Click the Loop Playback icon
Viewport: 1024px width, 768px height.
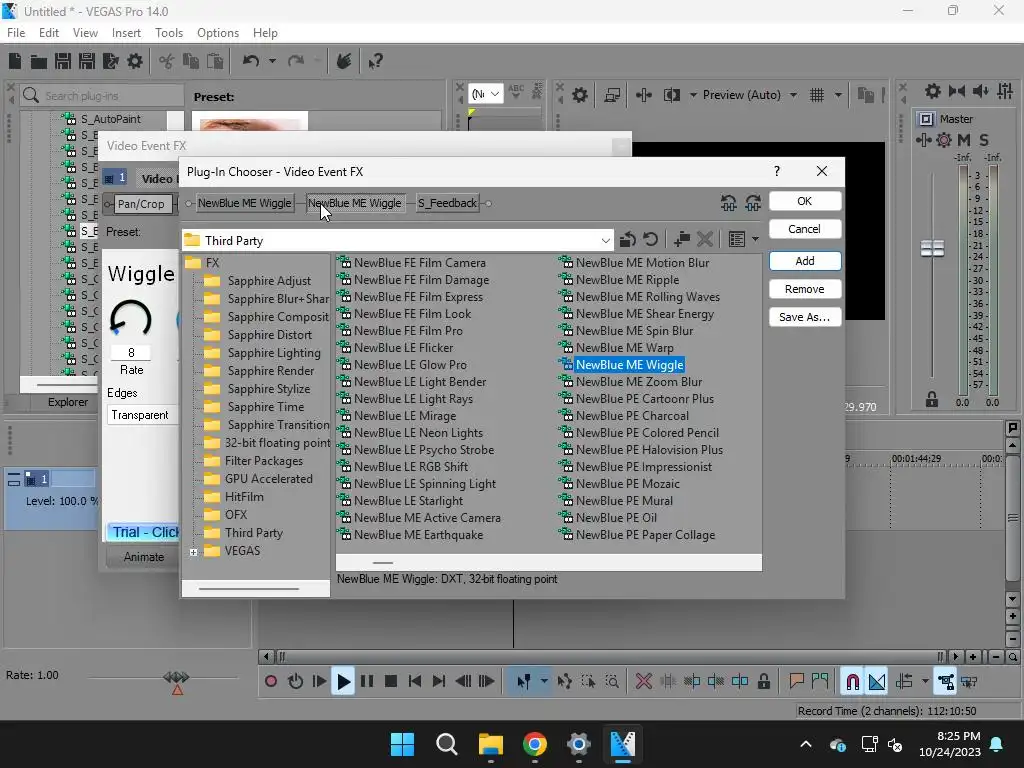[x=295, y=681]
